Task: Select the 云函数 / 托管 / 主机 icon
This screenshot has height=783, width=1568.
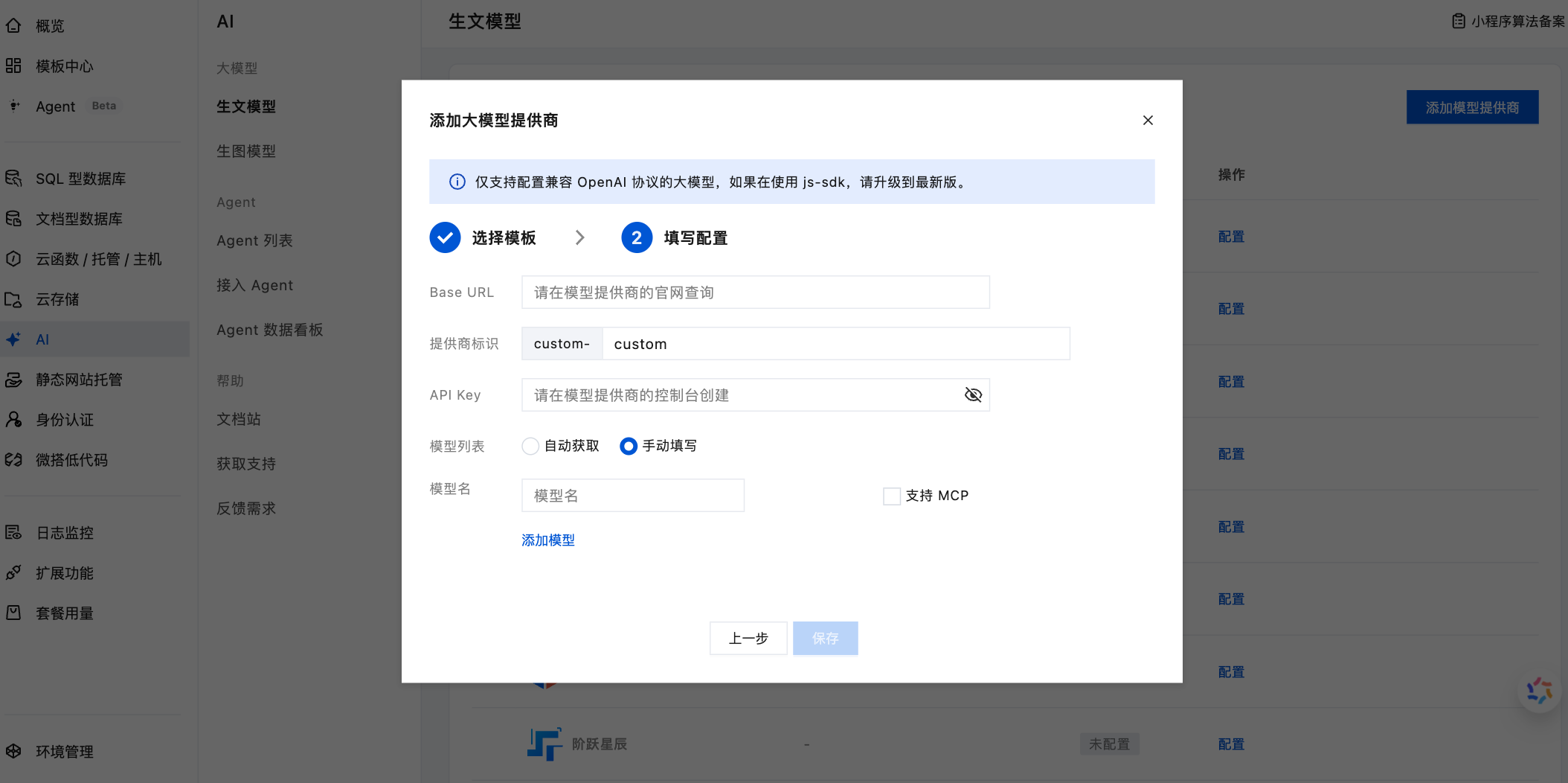Action: coord(13,259)
